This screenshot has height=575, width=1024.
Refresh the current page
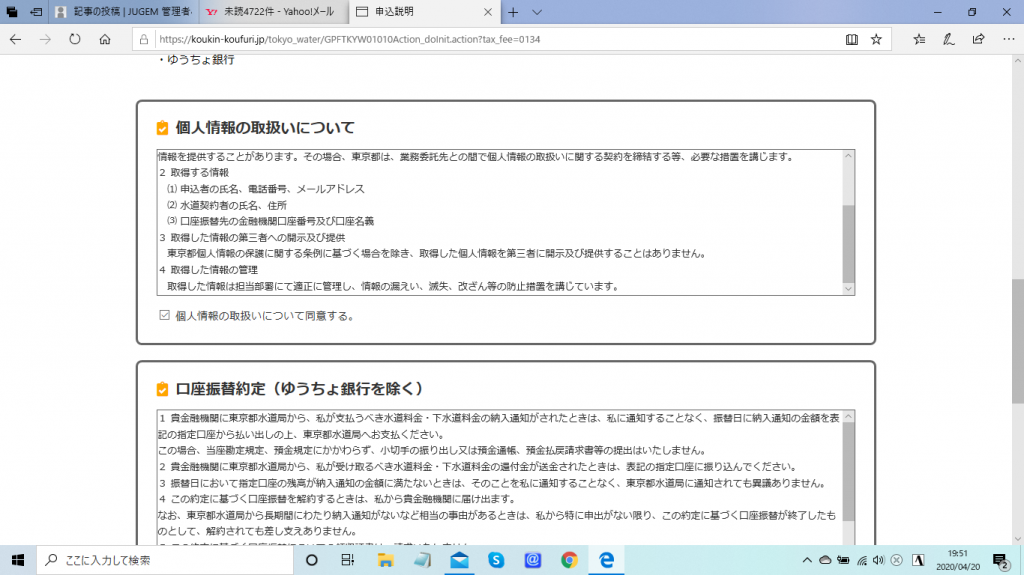tap(75, 39)
